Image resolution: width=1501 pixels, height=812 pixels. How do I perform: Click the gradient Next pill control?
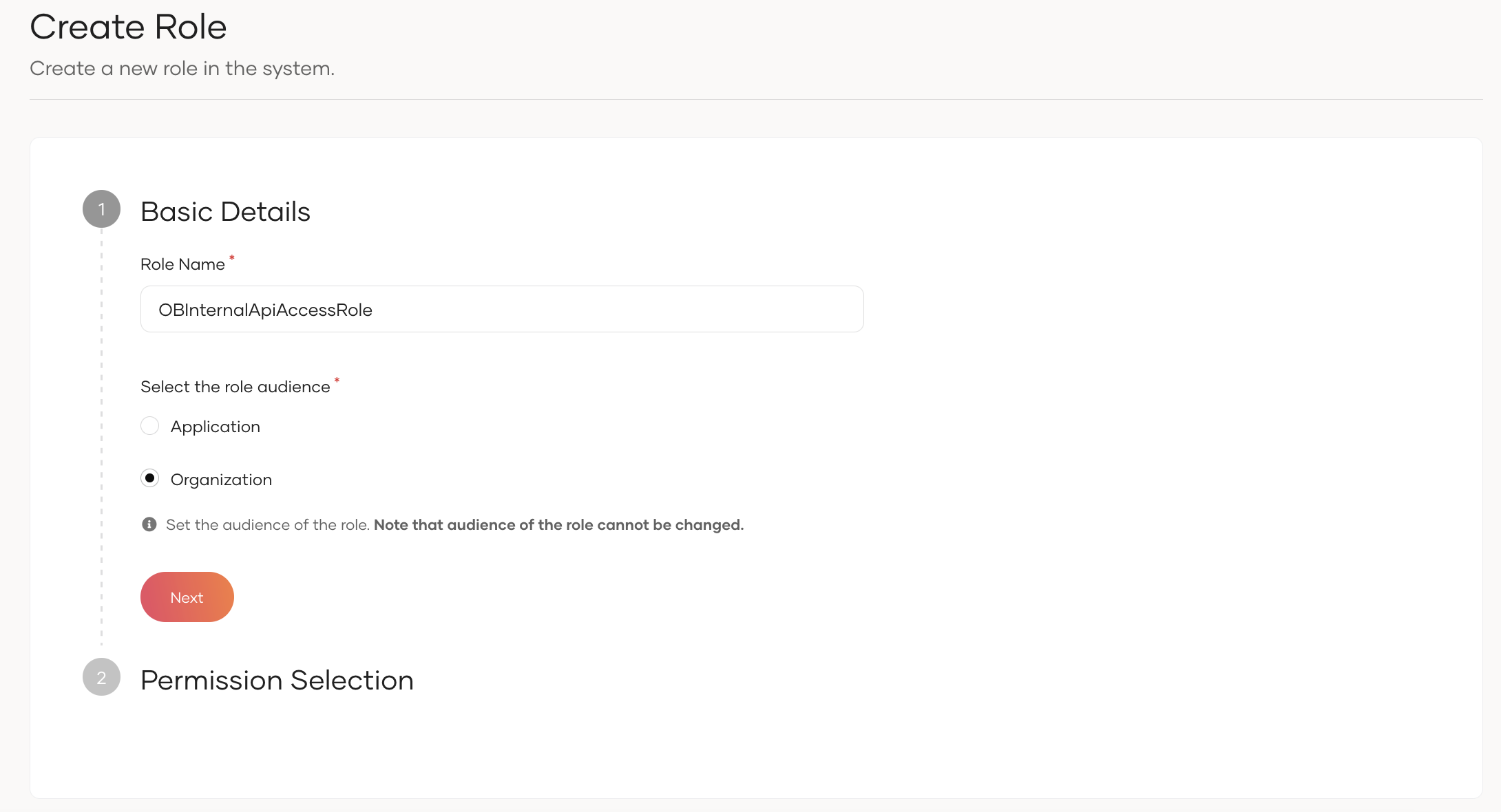coord(187,597)
